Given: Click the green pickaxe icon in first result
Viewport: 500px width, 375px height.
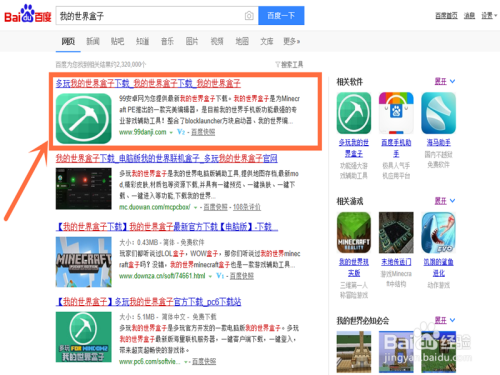Looking at the screenshot, I should pyautogui.click(x=84, y=119).
